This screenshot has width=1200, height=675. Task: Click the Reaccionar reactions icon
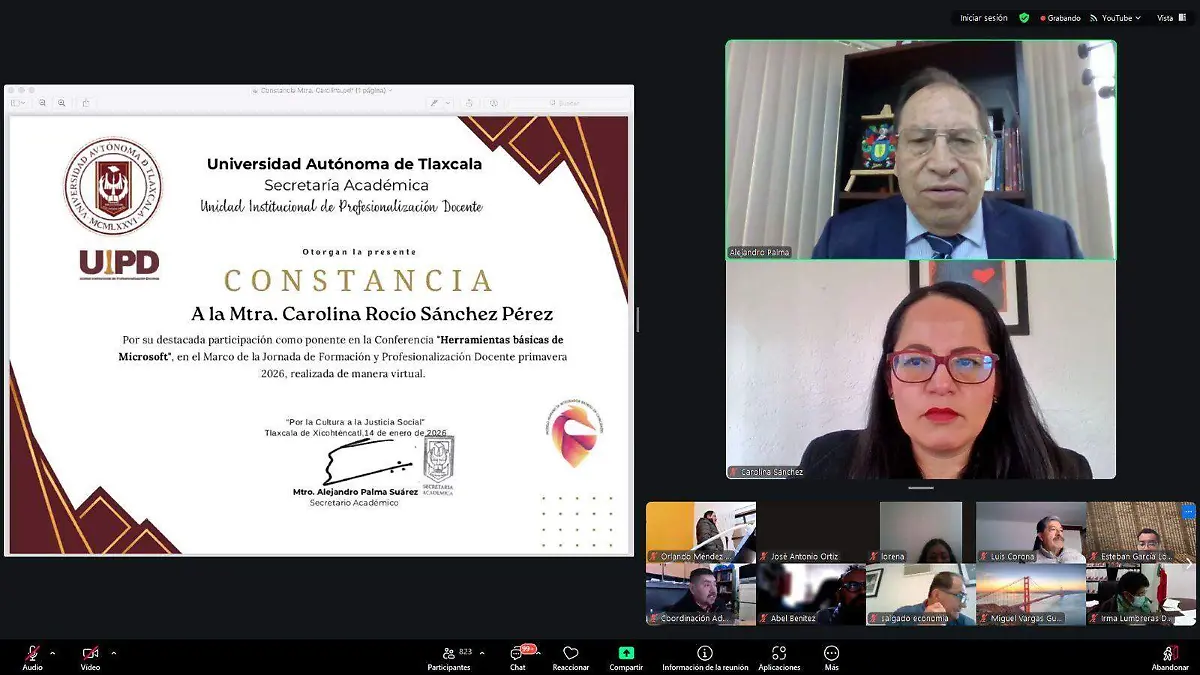(570, 654)
